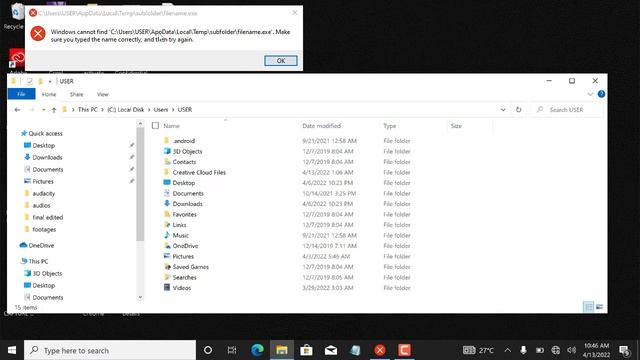
Task: Click navigation pane scroll down arrow
Action: click(x=140, y=297)
